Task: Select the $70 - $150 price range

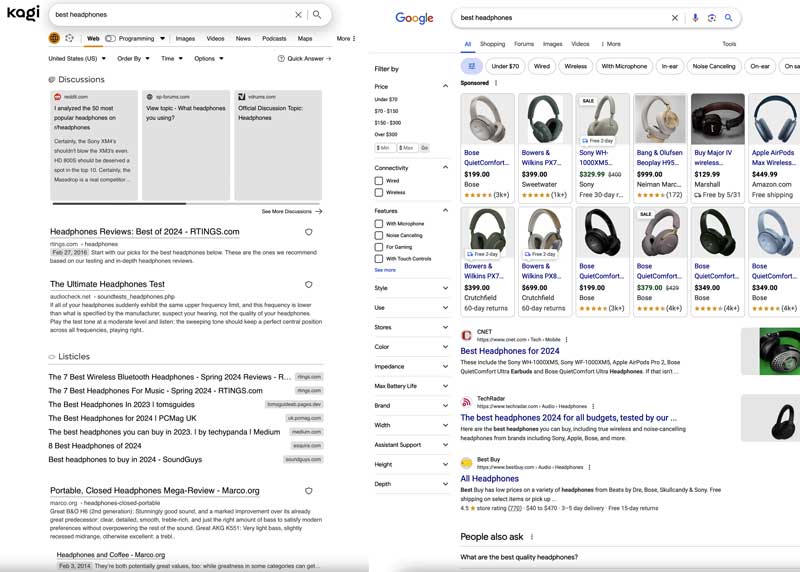Action: click(x=386, y=111)
